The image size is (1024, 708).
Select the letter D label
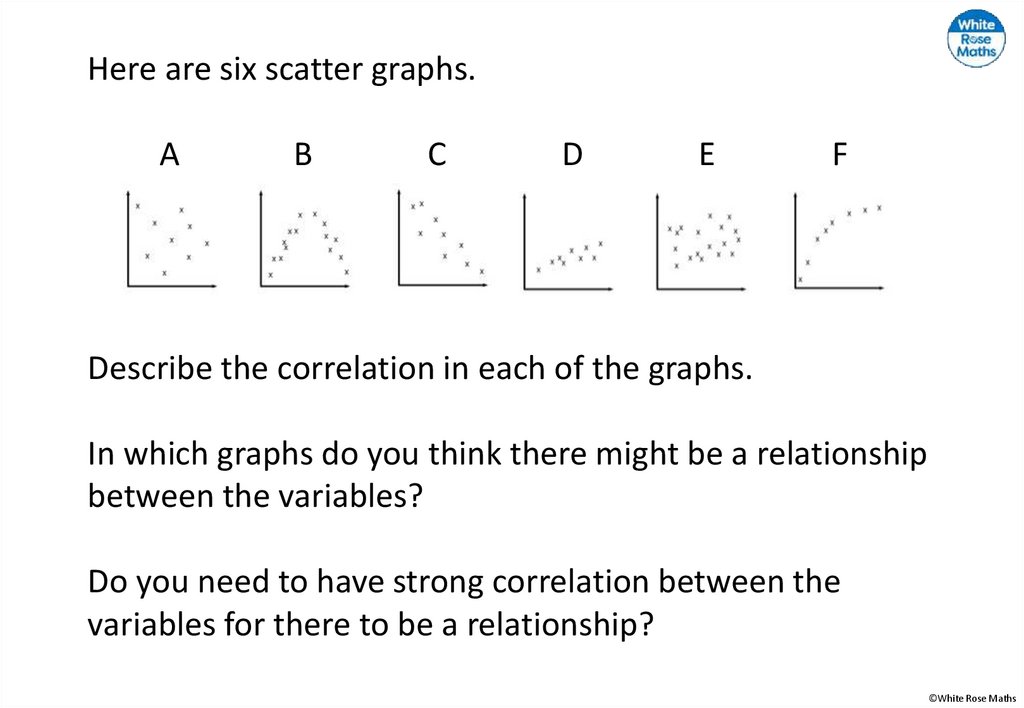click(572, 155)
